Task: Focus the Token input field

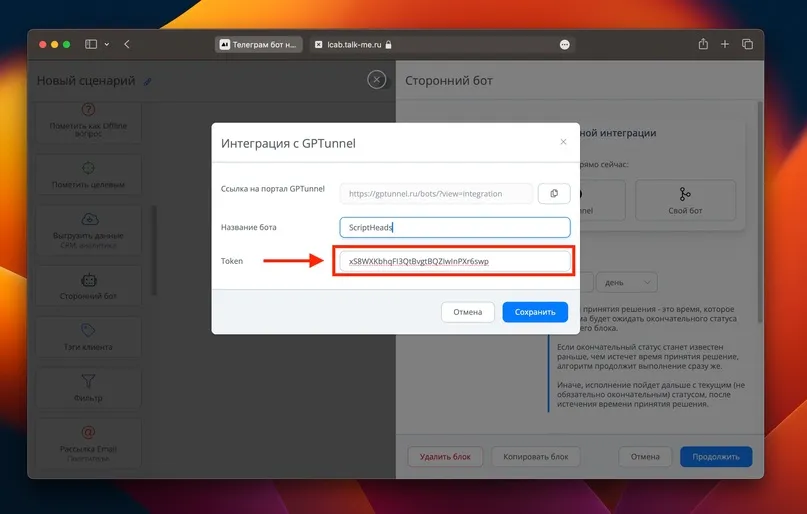Action: coord(454,261)
